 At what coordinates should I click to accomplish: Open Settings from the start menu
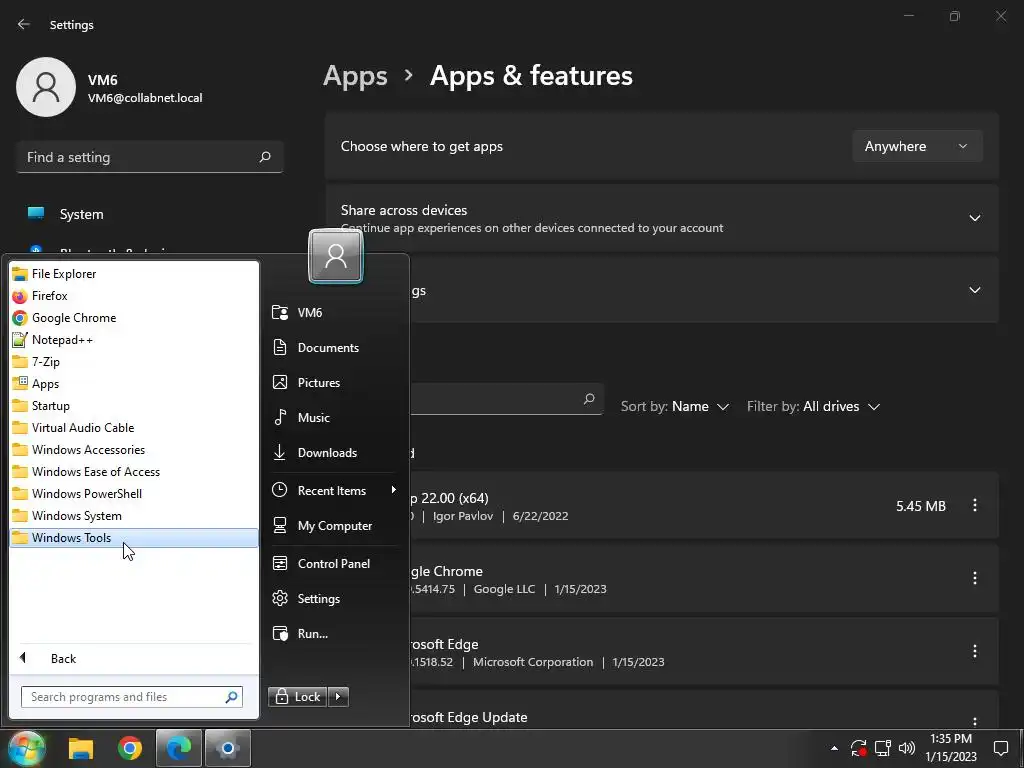[334, 599]
